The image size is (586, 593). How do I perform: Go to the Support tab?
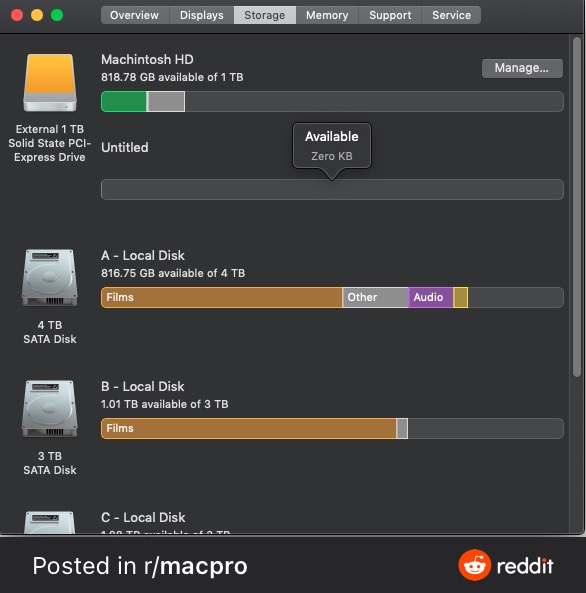tap(390, 15)
